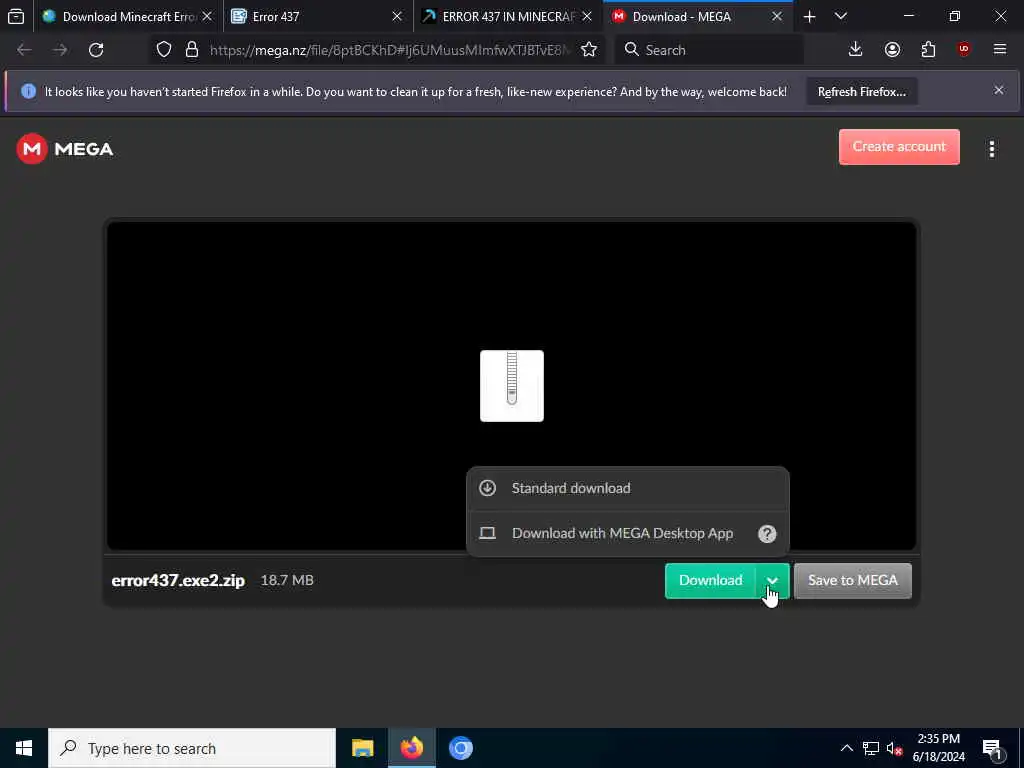The height and width of the screenshot is (768, 1024).
Task: Open the MEGA three-dot menu
Action: 991,149
